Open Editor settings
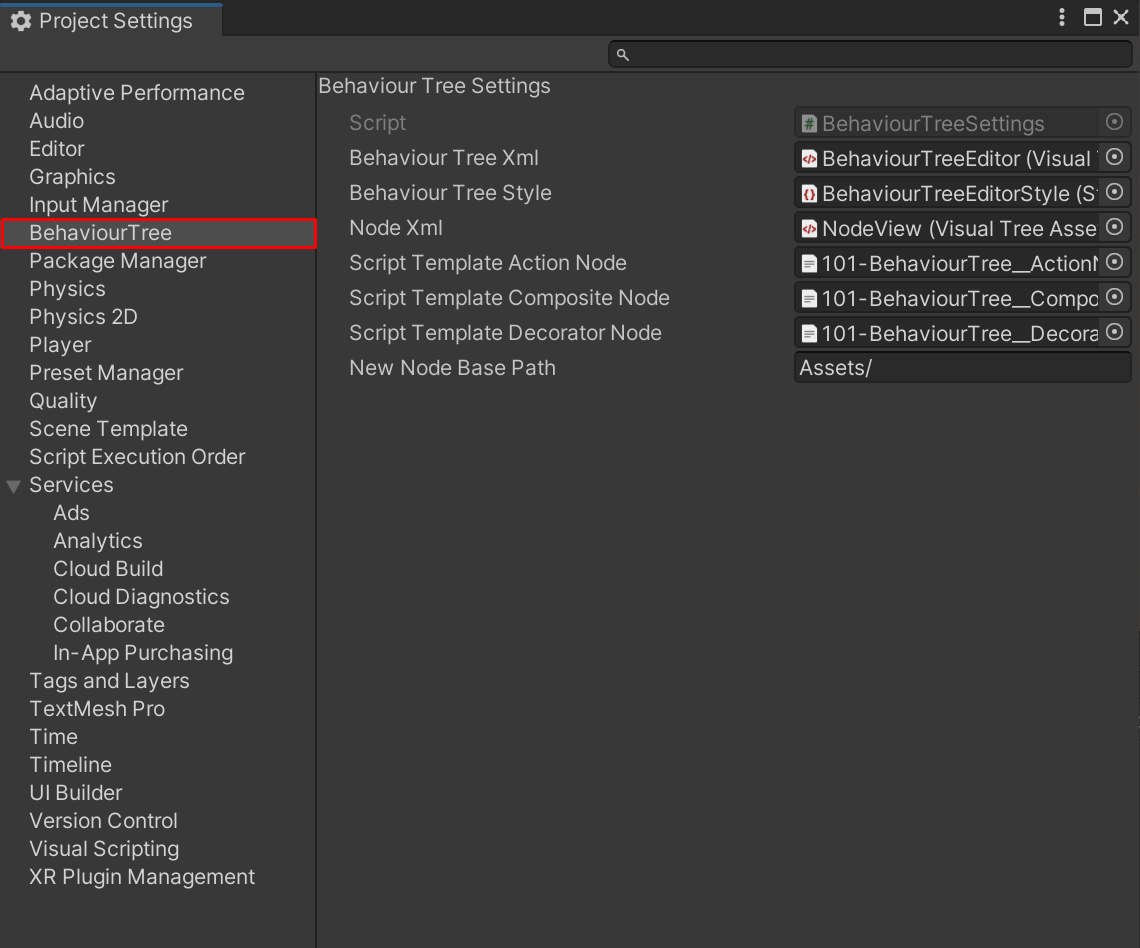The width and height of the screenshot is (1140, 948). (57, 149)
